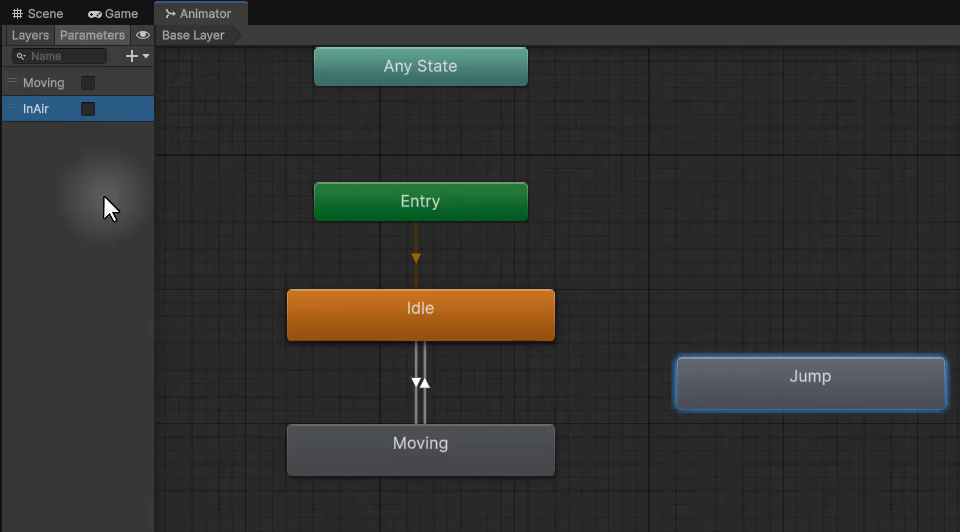Switch to the Game tab
960x532 pixels.
pos(113,13)
